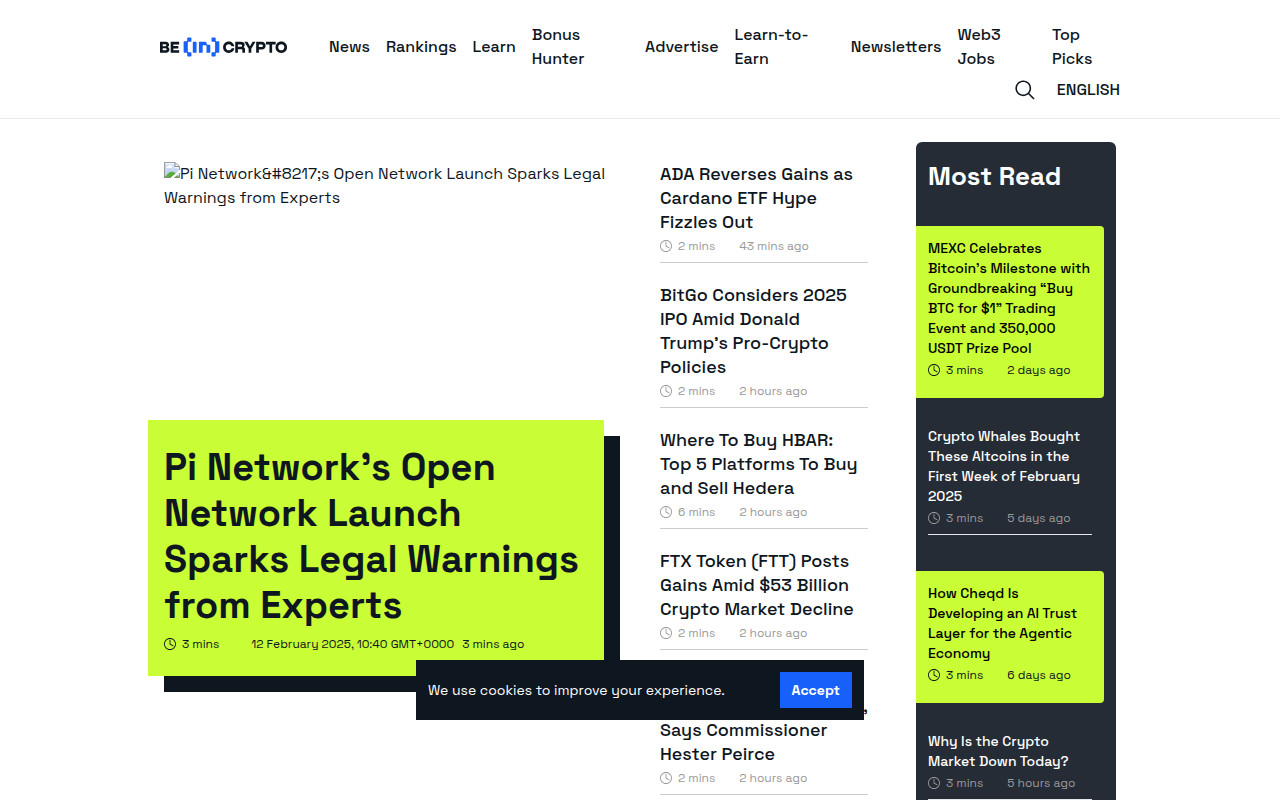Open Newsletters page
The height and width of the screenshot is (800, 1280).
click(896, 47)
